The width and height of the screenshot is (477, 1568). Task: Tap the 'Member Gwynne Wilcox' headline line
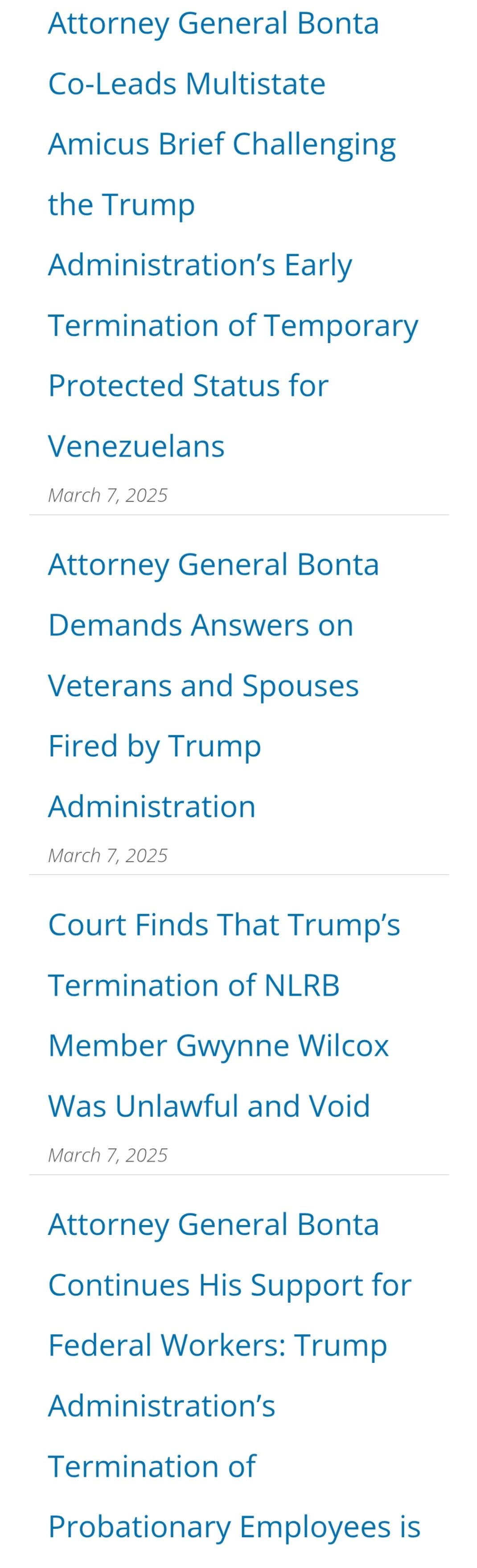click(x=218, y=1046)
